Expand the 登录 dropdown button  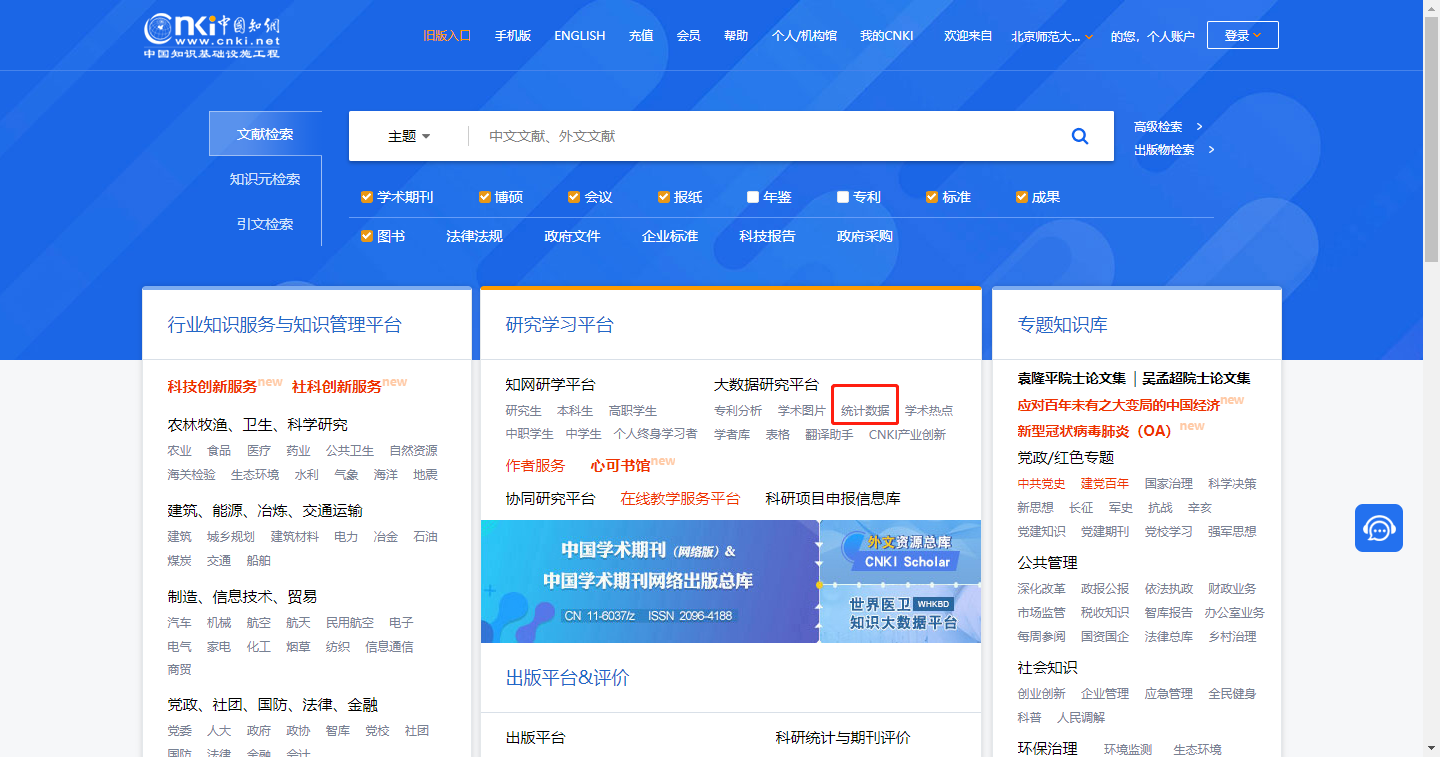point(1243,35)
